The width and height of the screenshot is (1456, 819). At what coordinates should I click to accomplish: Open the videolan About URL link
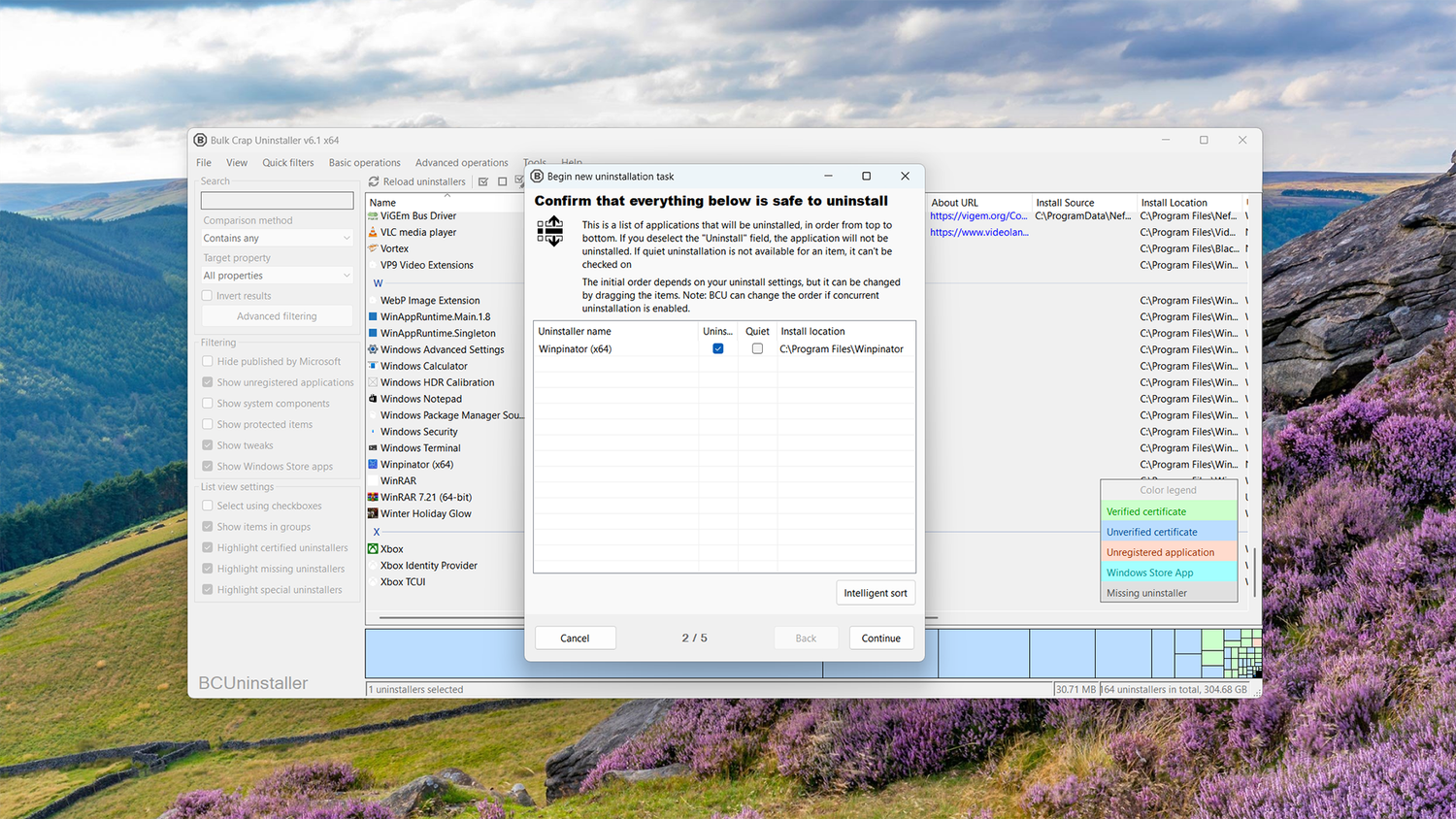coord(979,232)
